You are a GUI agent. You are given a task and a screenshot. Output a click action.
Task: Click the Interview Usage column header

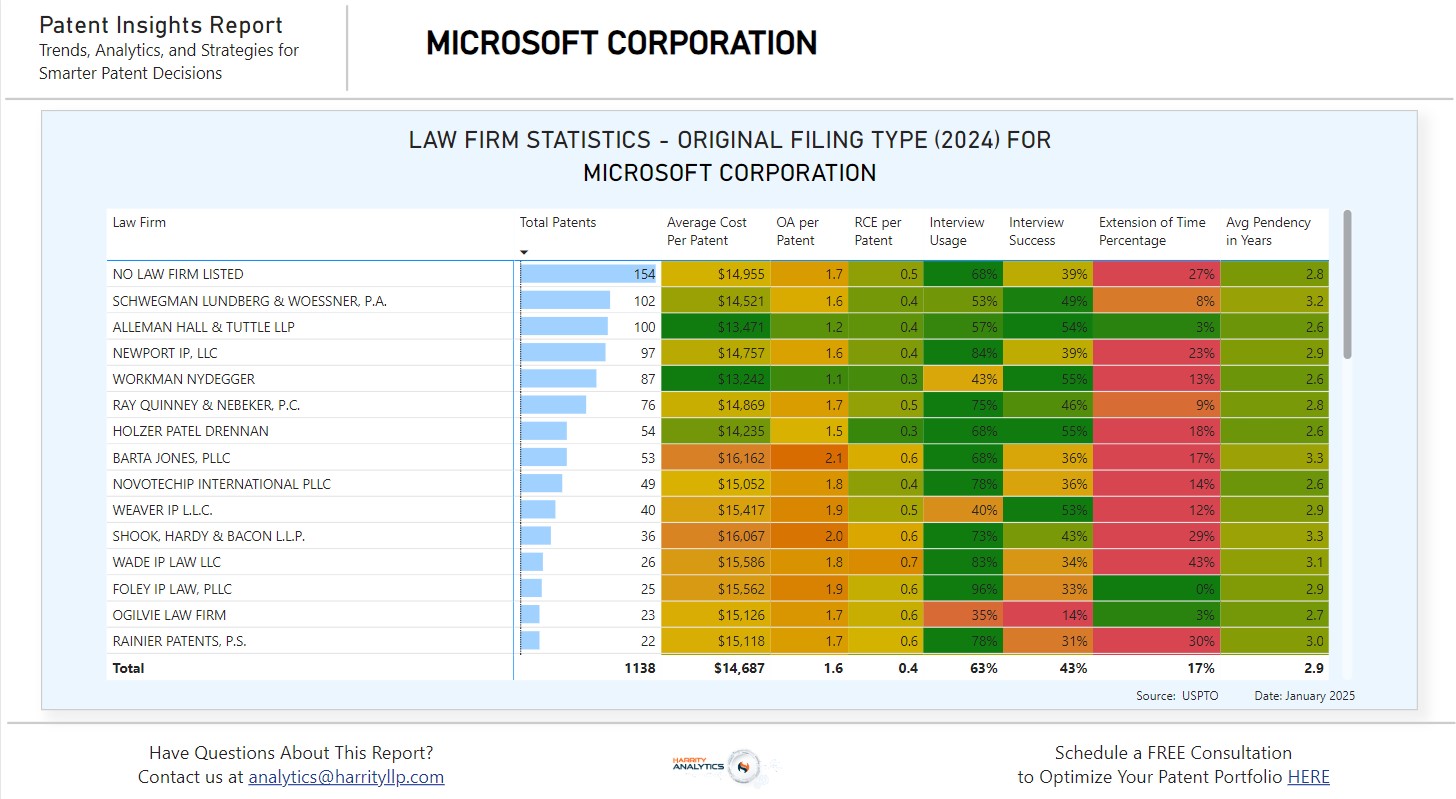coord(956,231)
